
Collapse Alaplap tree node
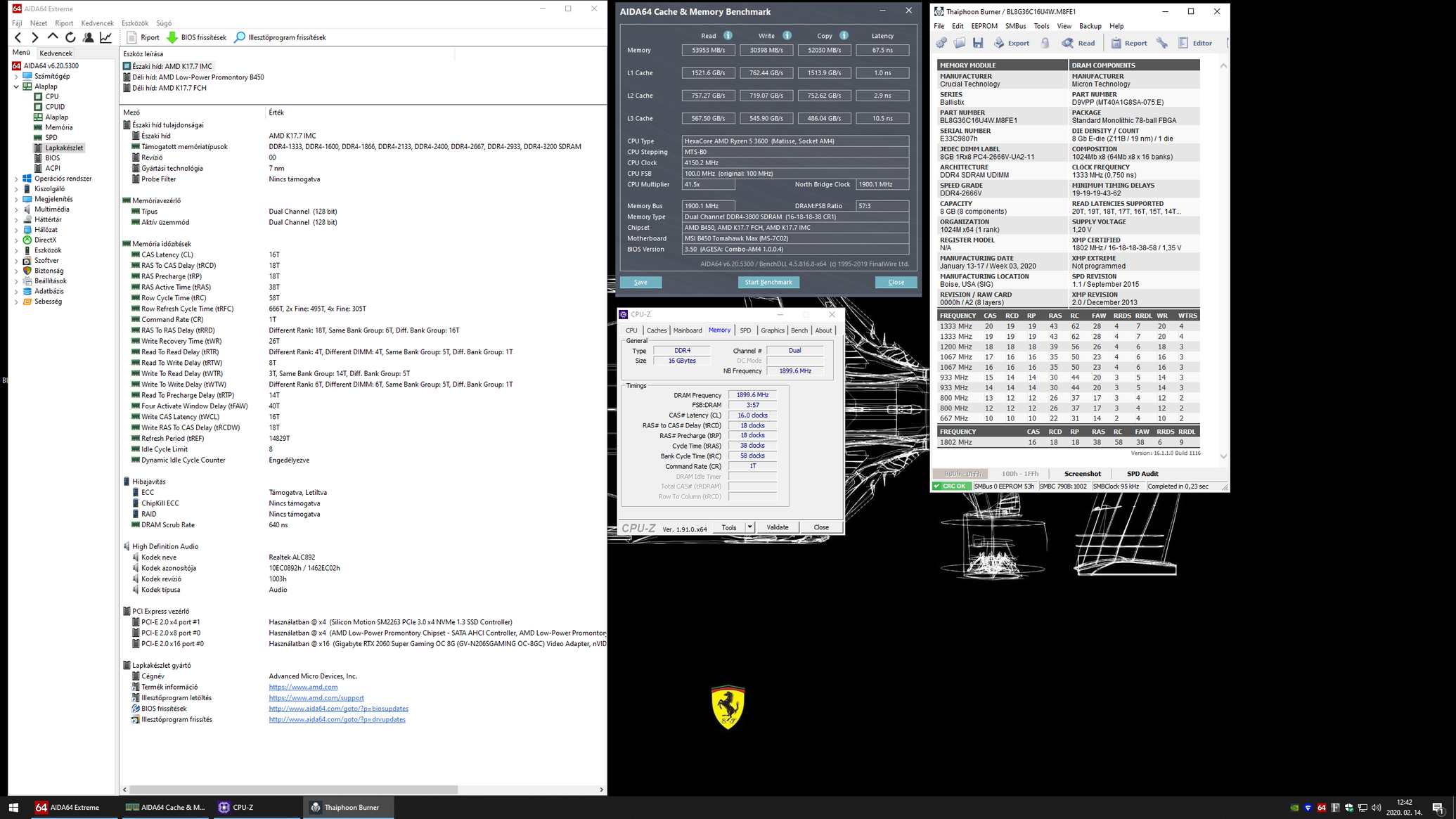(x=16, y=86)
